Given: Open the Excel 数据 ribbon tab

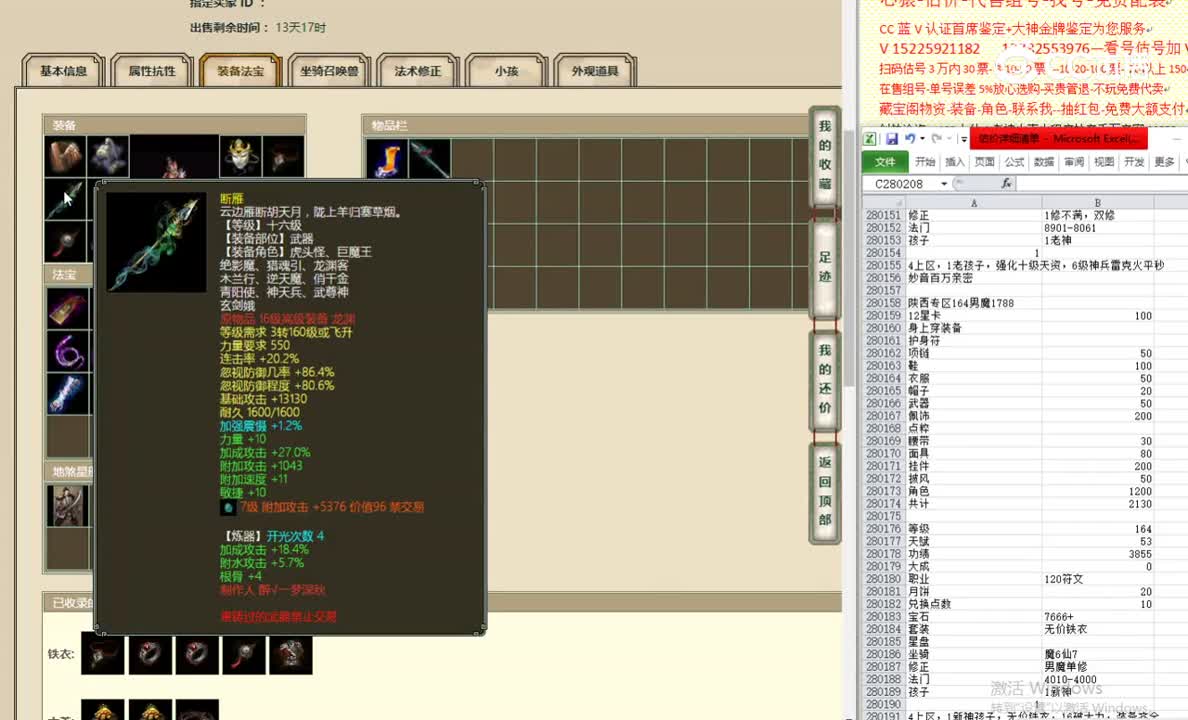Looking at the screenshot, I should [1044, 161].
